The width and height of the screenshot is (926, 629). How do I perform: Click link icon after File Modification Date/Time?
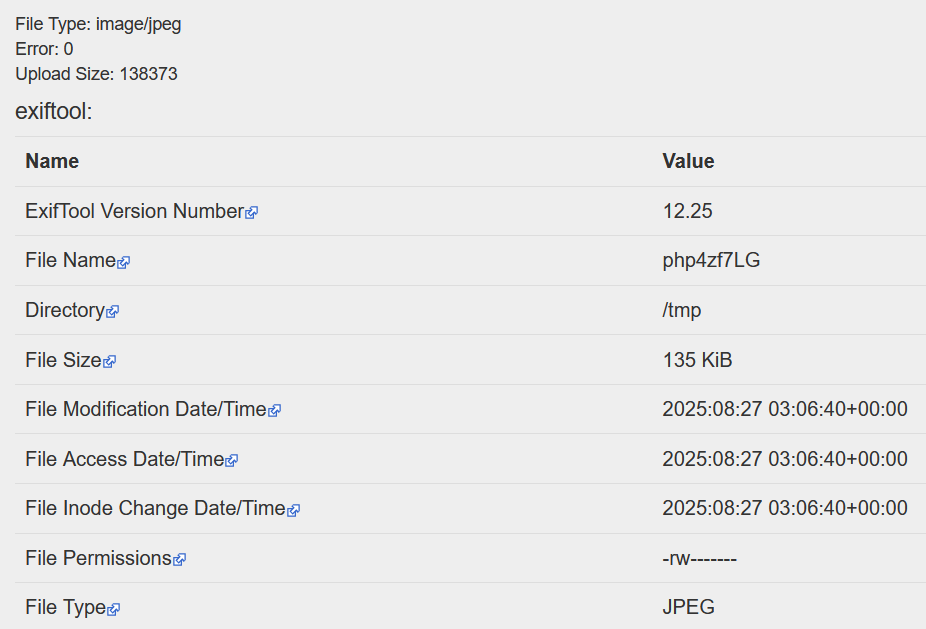pos(274,410)
